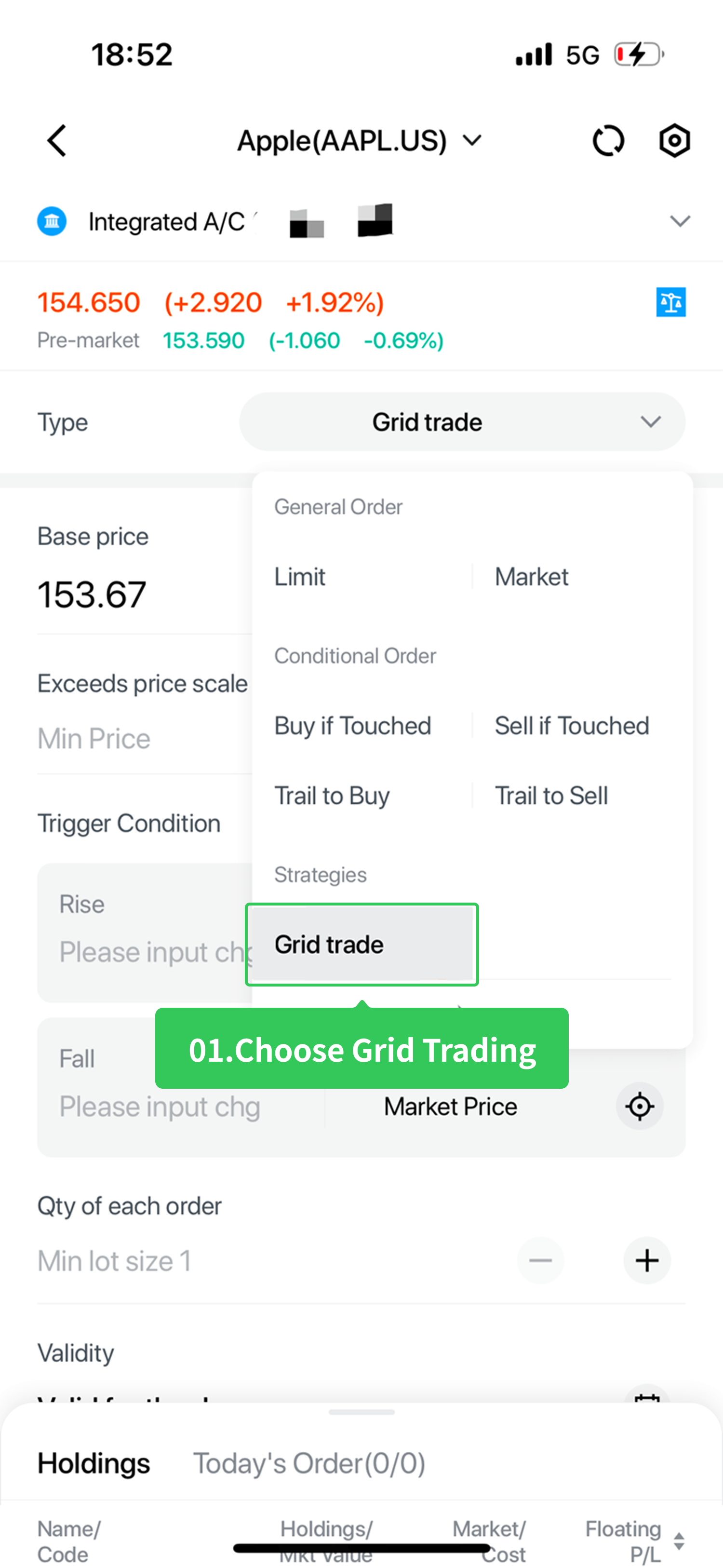Decrease quantity with the minus button

(540, 1260)
